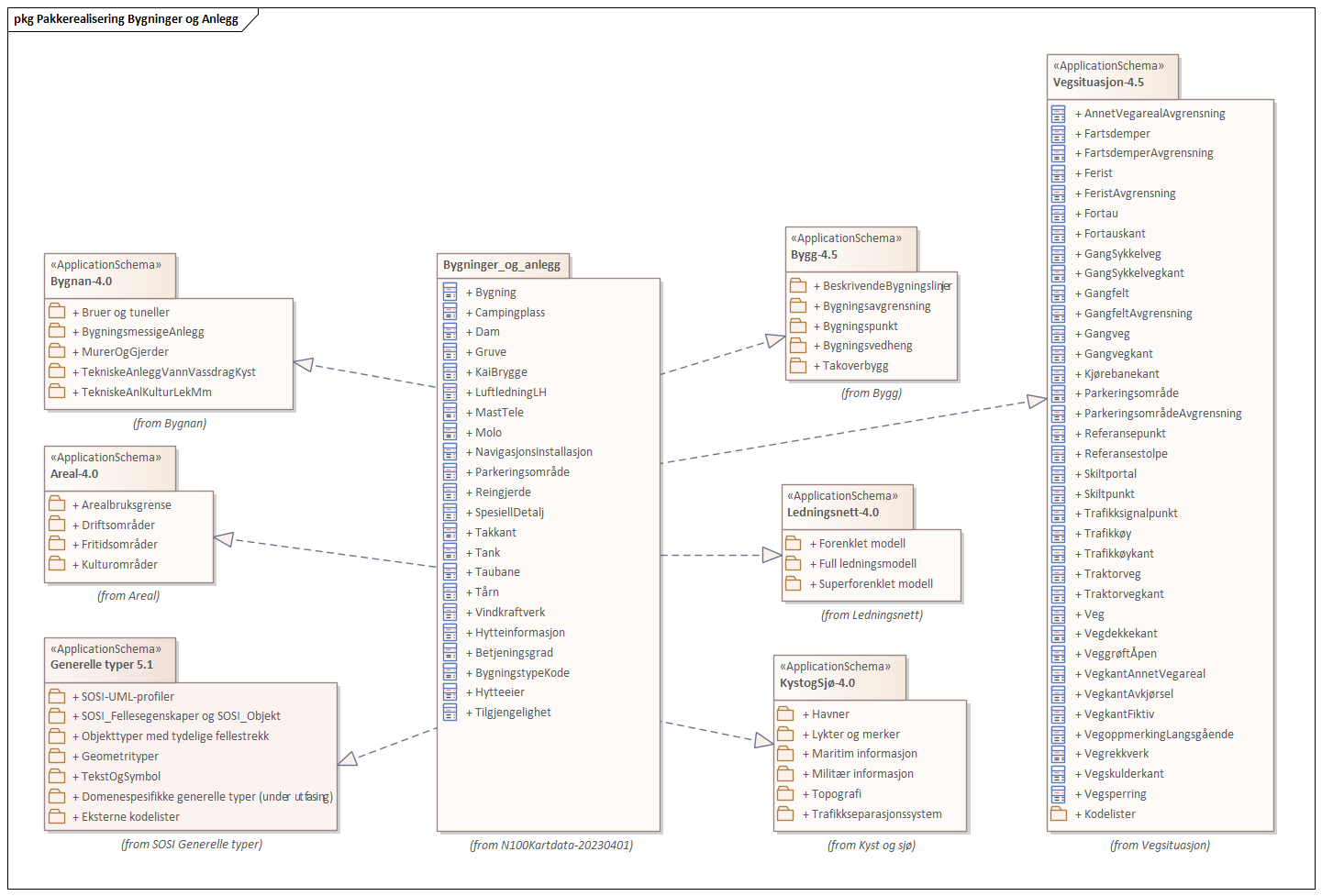Select the Areal-4.0 package header

[x=110, y=468]
